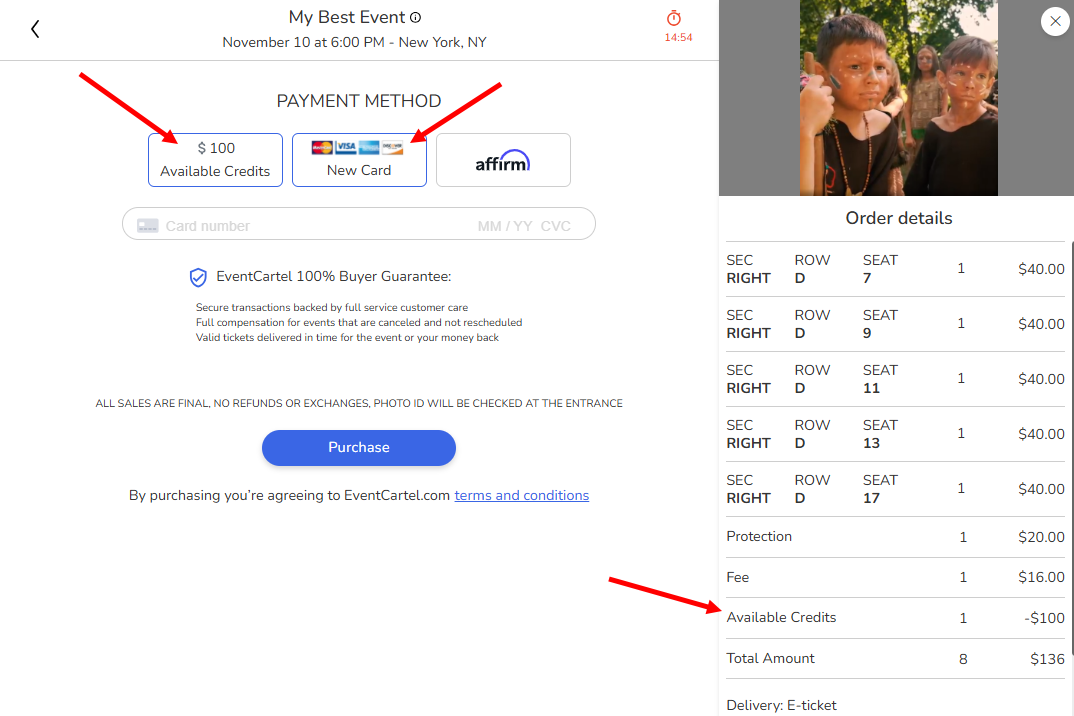Click the card brand logos on New Card

point(357,148)
